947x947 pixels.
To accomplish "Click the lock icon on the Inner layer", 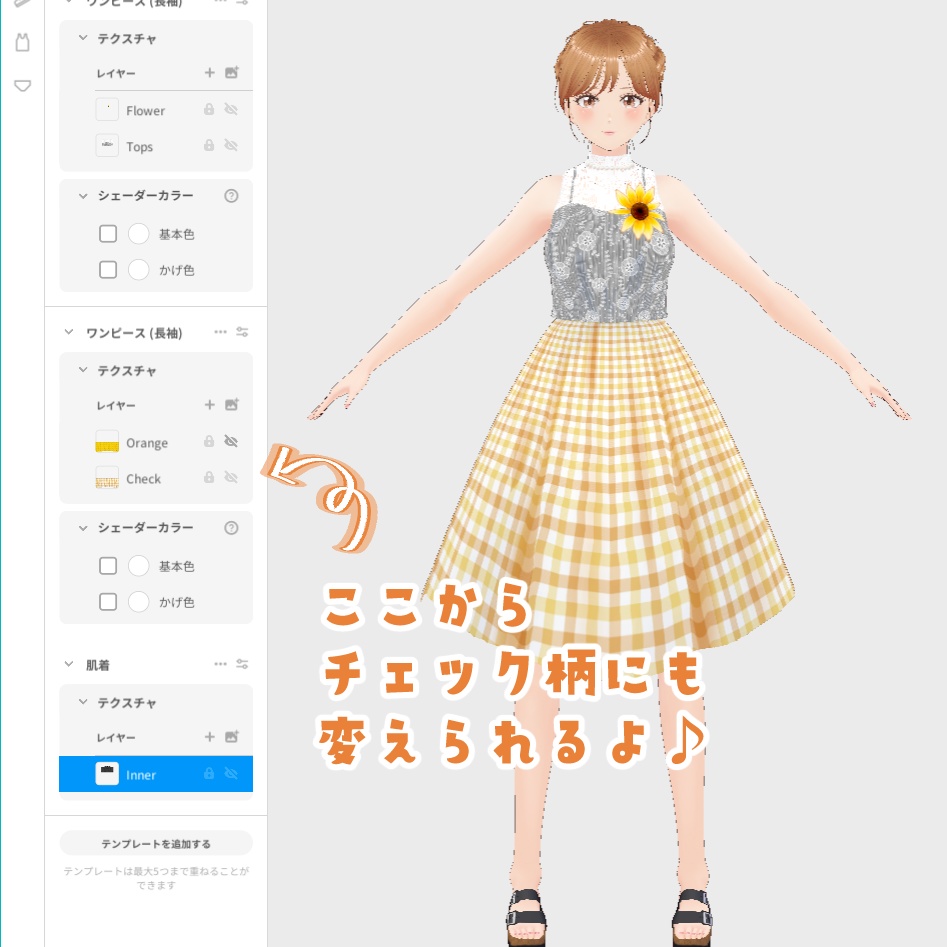I will point(207,773).
